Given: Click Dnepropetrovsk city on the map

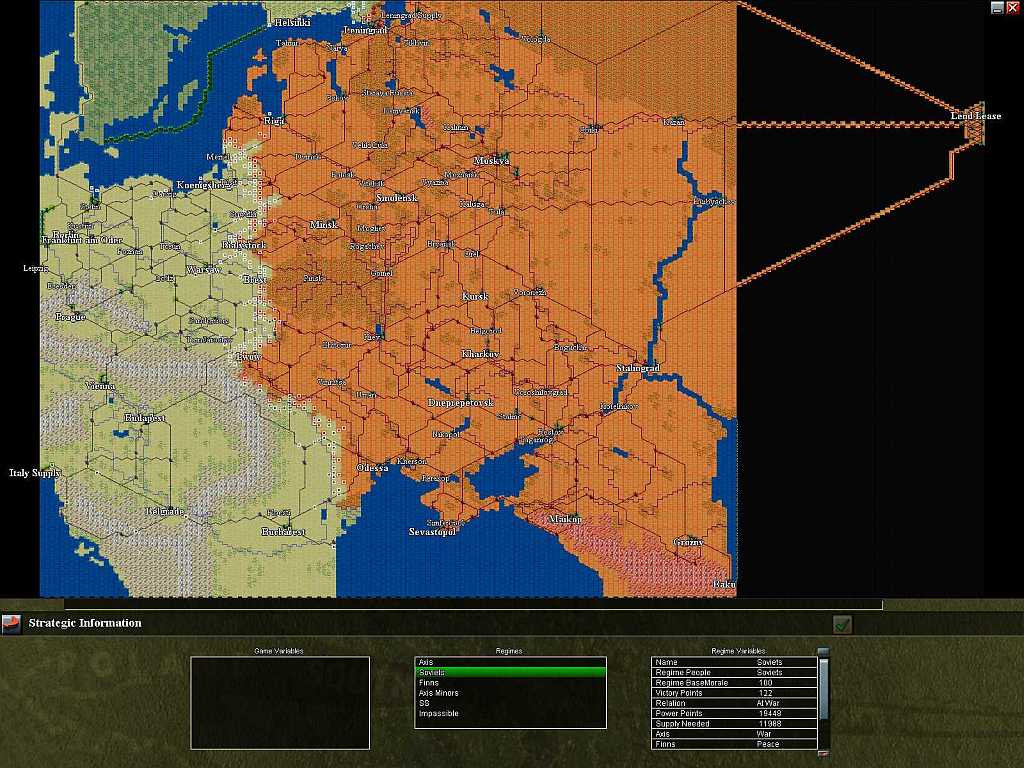Looking at the screenshot, I should (460, 403).
